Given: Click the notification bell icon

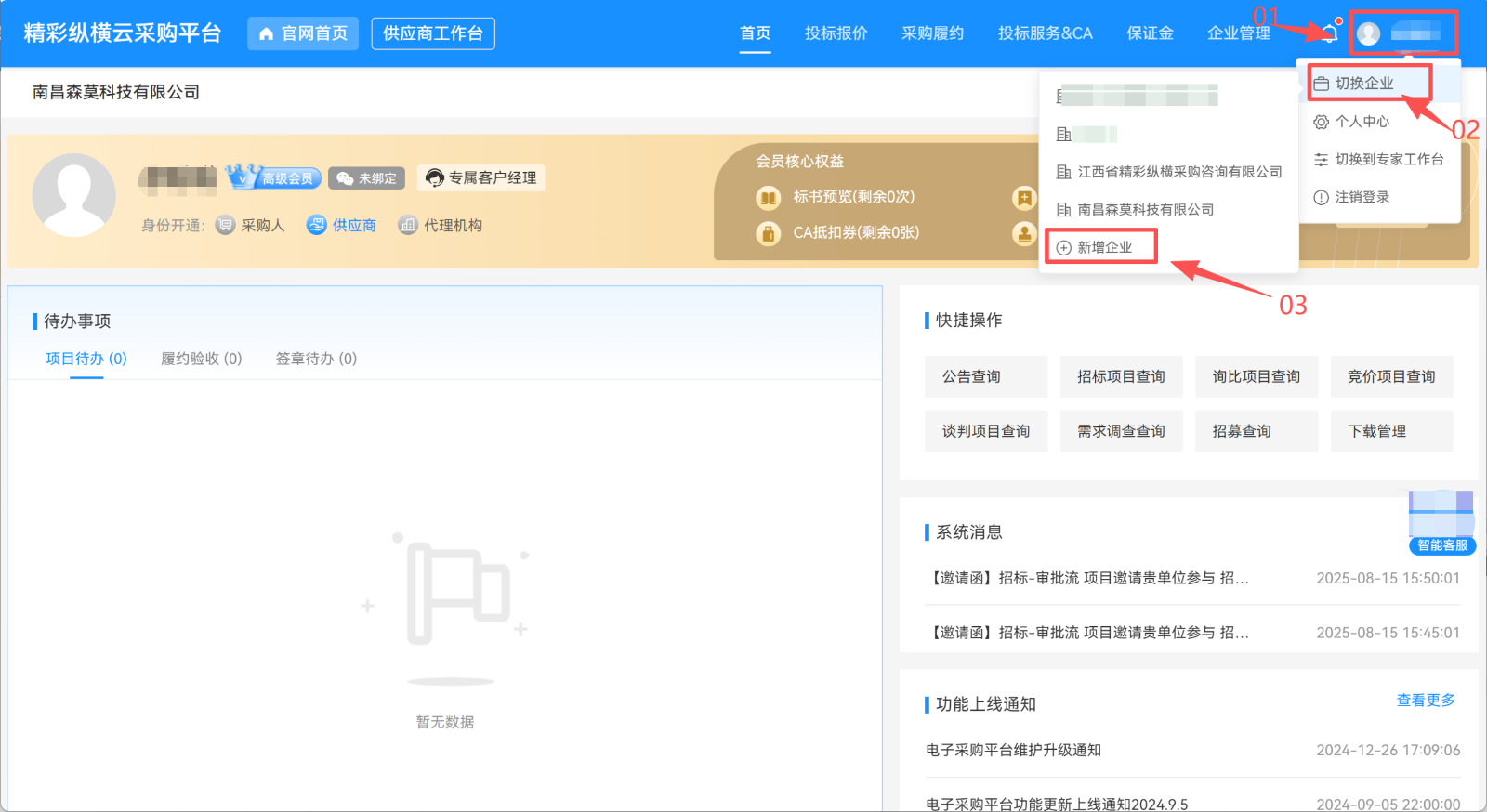Looking at the screenshot, I should 1330,33.
